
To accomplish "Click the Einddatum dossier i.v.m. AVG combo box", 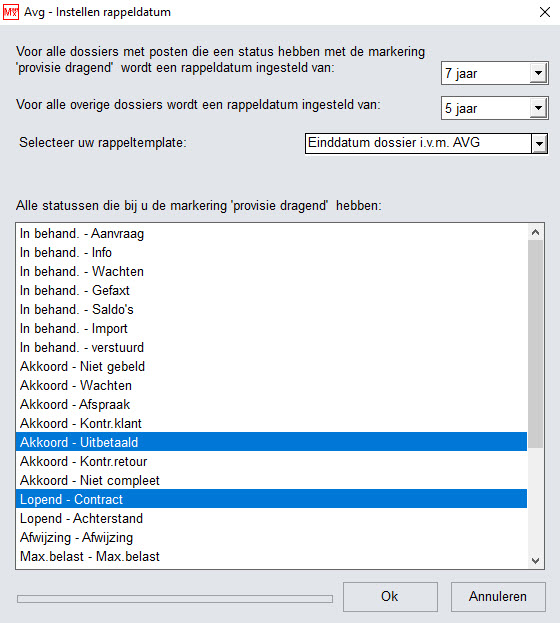I will (426, 143).
